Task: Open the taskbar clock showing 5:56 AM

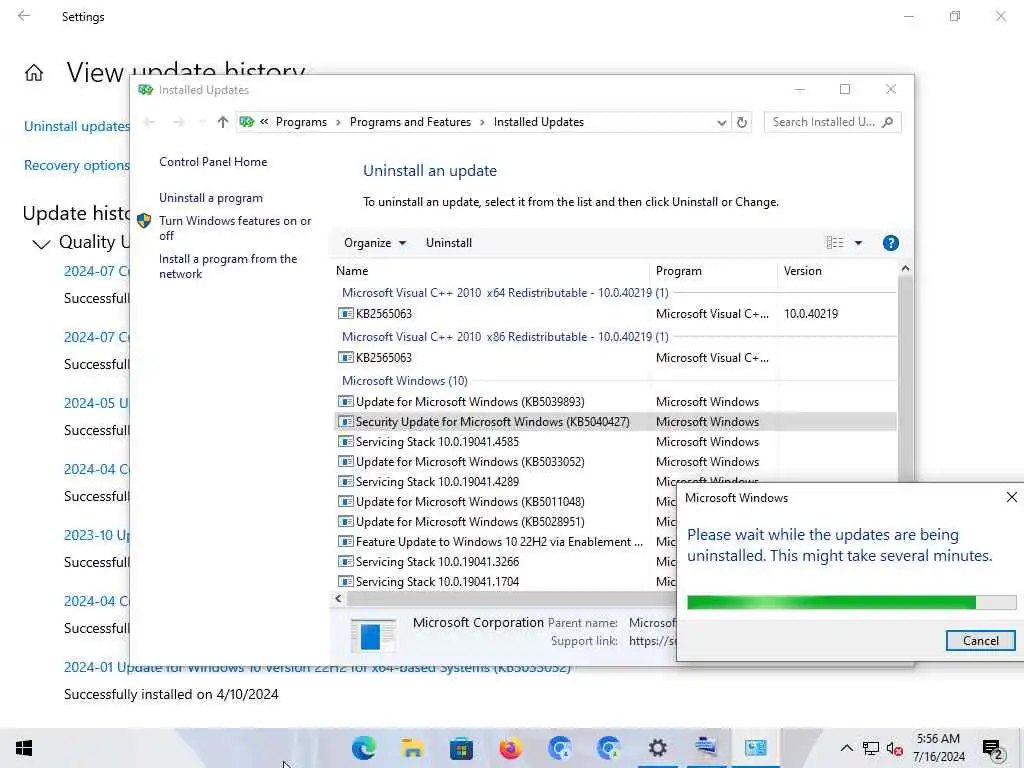Action: click(x=938, y=748)
